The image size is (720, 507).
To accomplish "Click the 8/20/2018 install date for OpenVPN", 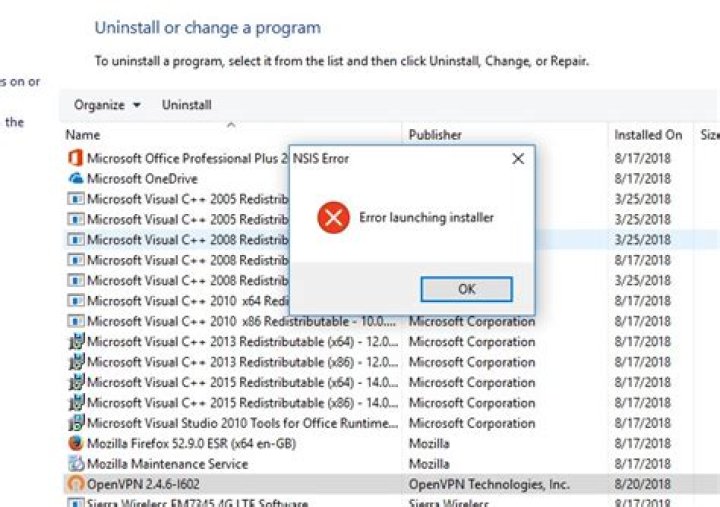I will tap(642, 484).
